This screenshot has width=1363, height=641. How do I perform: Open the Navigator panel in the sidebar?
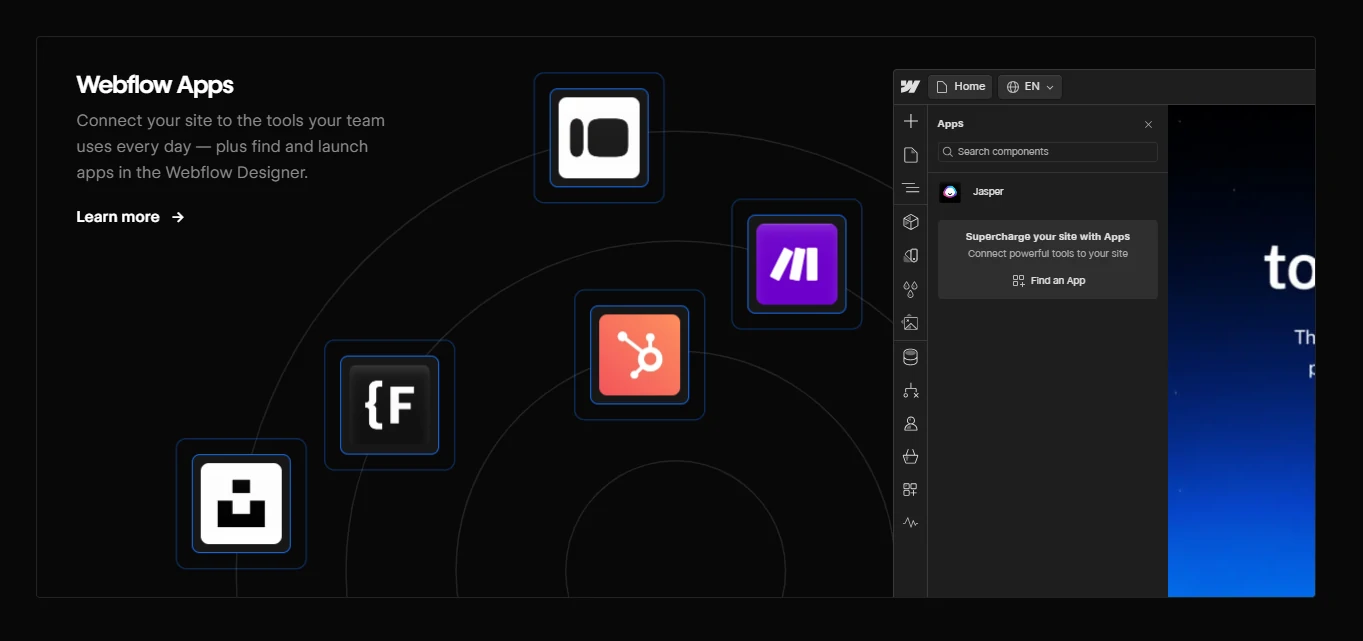click(x=910, y=188)
